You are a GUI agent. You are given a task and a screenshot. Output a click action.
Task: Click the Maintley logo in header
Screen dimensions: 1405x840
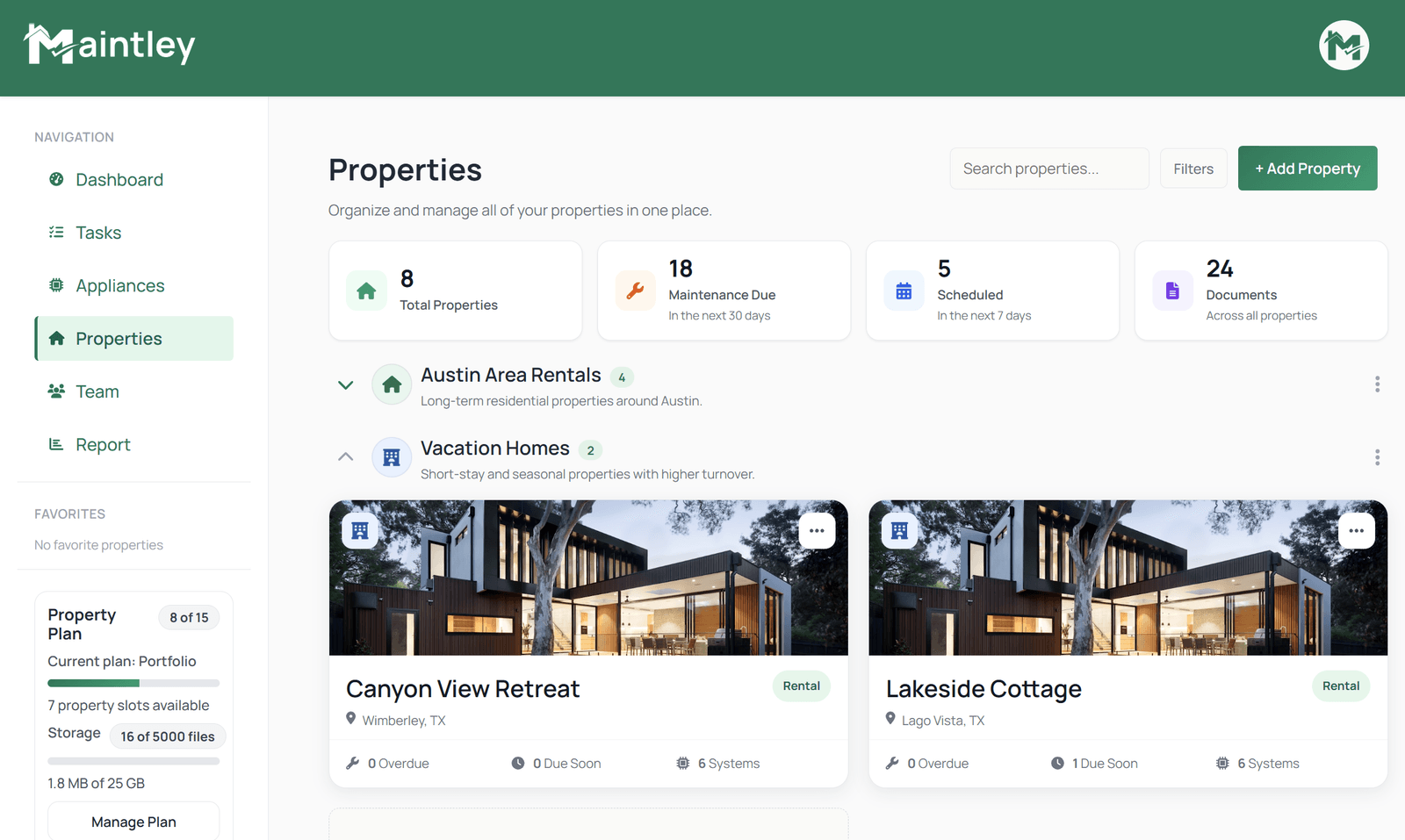110,45
